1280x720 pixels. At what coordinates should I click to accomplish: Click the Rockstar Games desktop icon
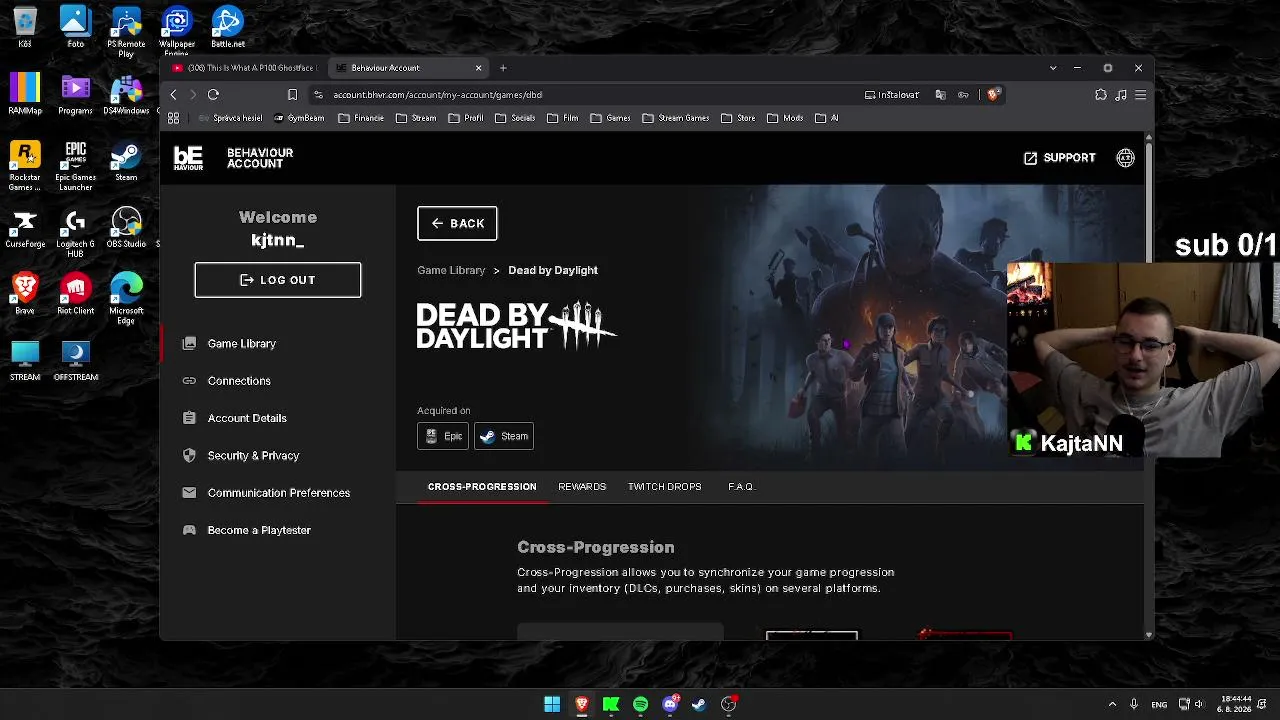click(x=25, y=167)
